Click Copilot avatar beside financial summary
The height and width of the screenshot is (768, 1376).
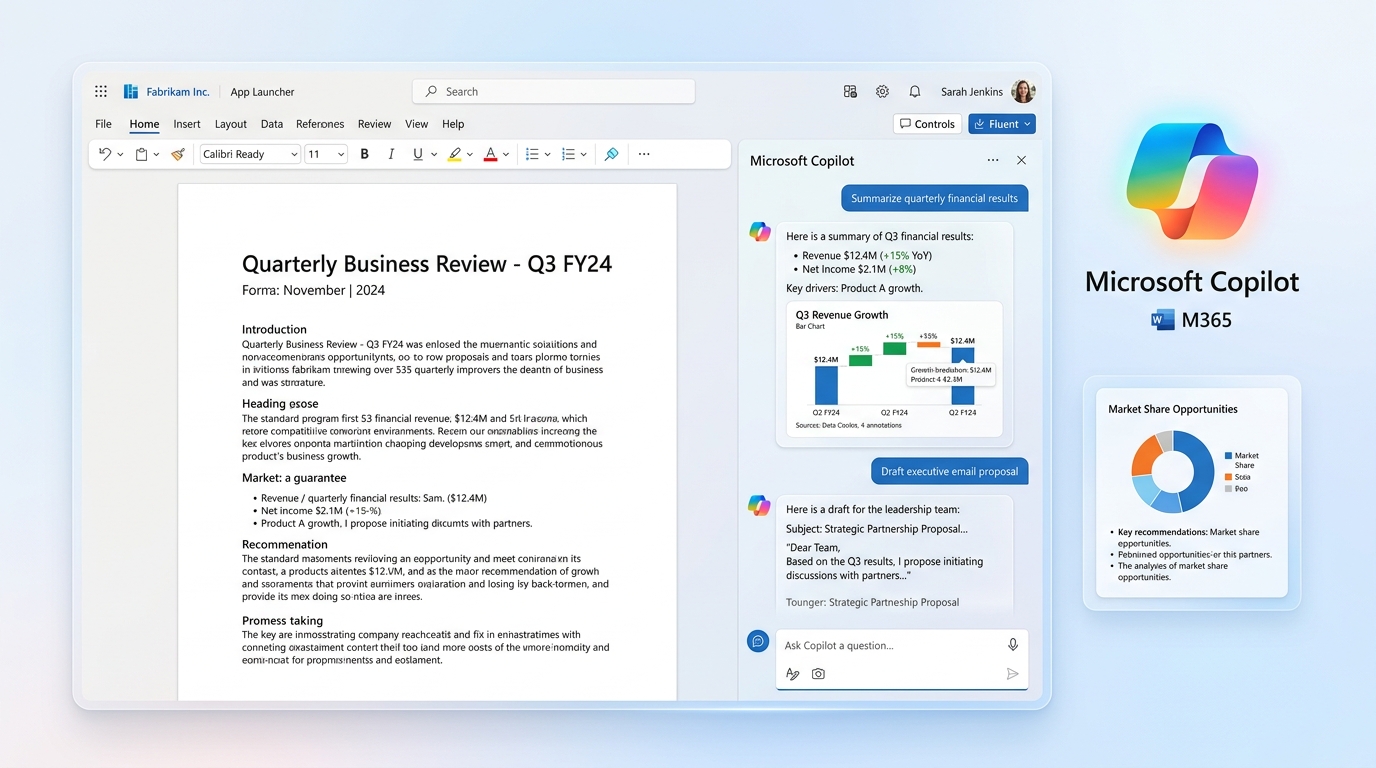tap(760, 232)
